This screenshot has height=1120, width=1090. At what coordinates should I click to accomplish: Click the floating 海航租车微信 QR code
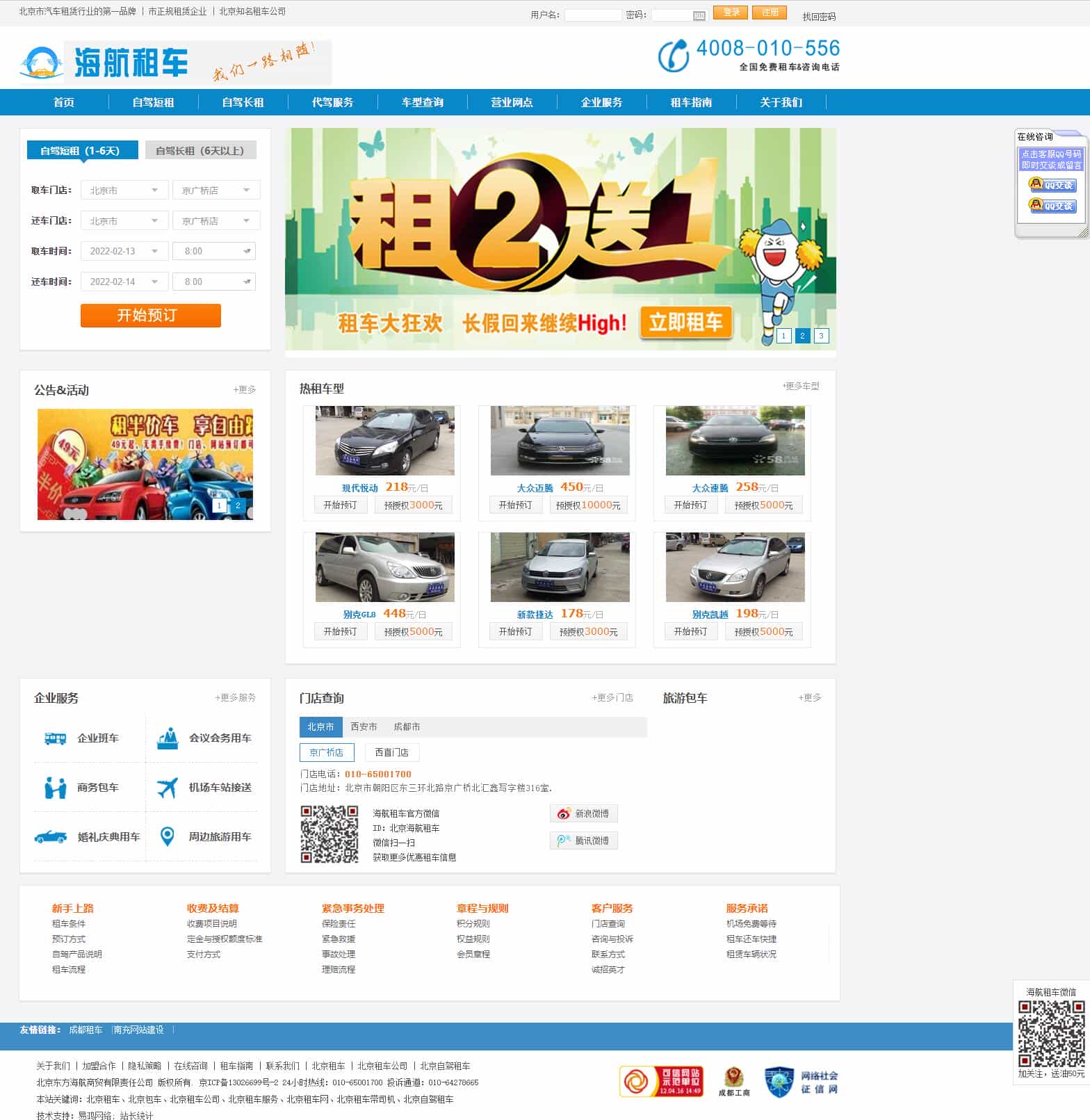1052,1034
